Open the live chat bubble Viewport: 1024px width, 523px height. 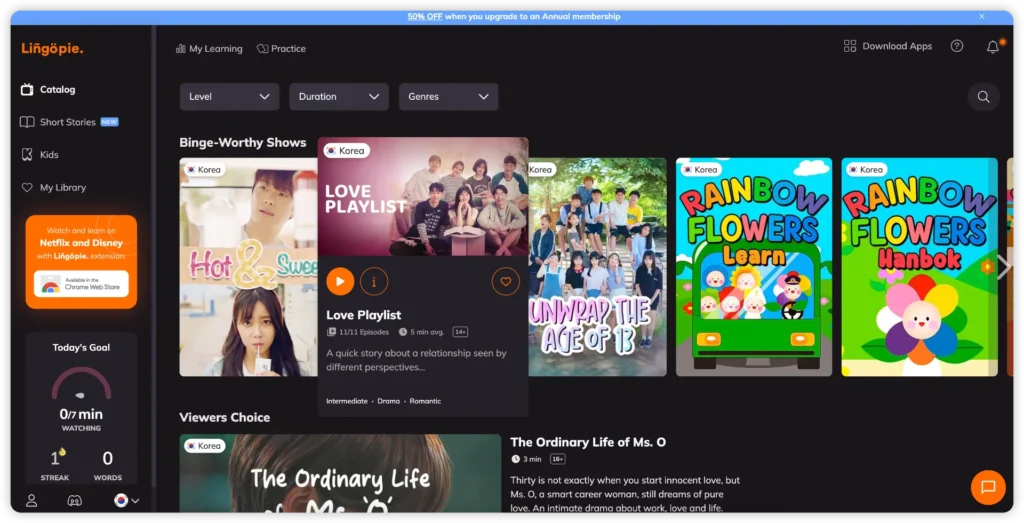(988, 487)
